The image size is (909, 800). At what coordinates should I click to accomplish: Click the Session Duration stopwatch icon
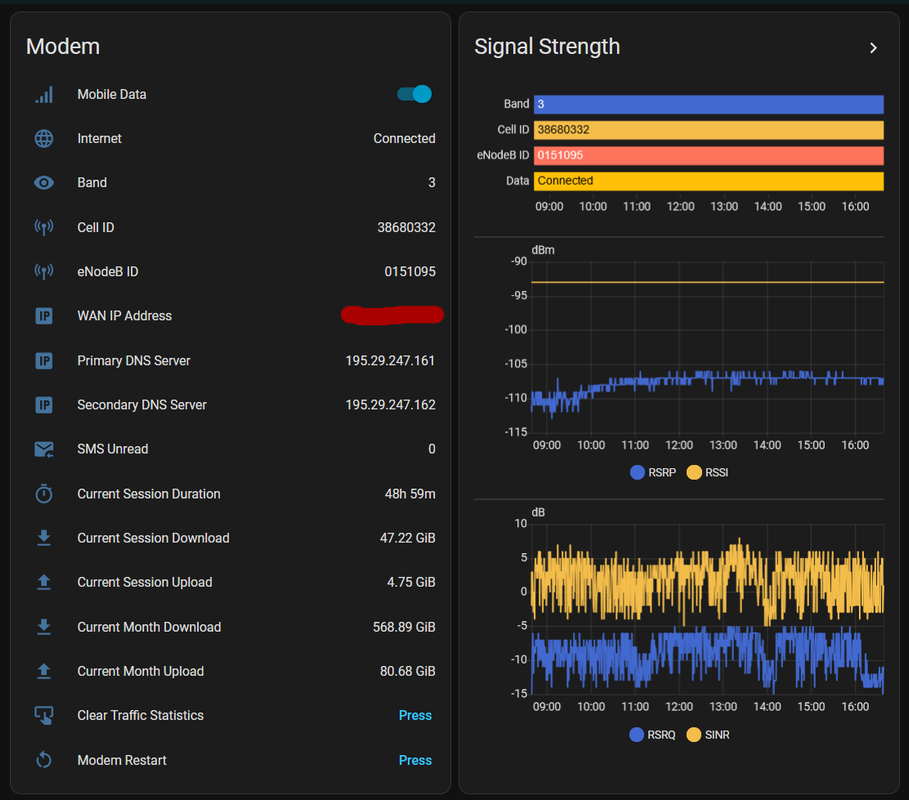pyautogui.click(x=44, y=494)
